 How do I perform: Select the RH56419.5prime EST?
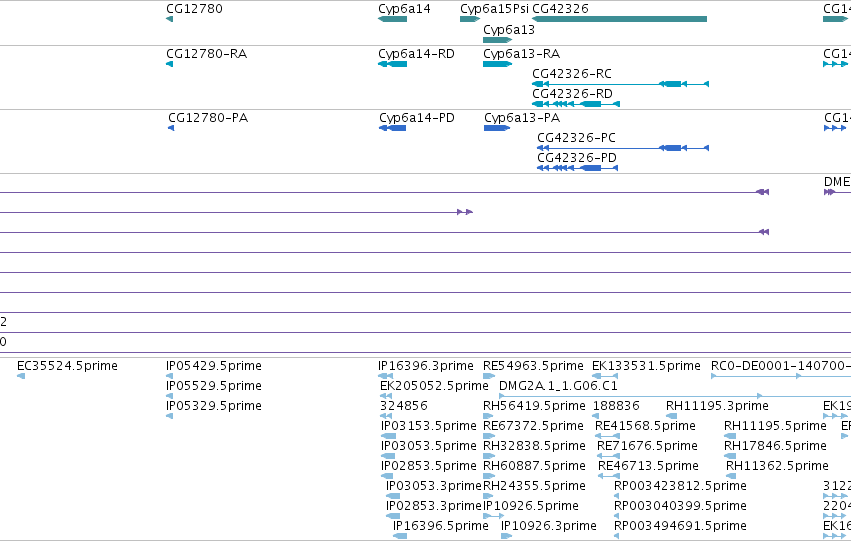[x=534, y=406]
